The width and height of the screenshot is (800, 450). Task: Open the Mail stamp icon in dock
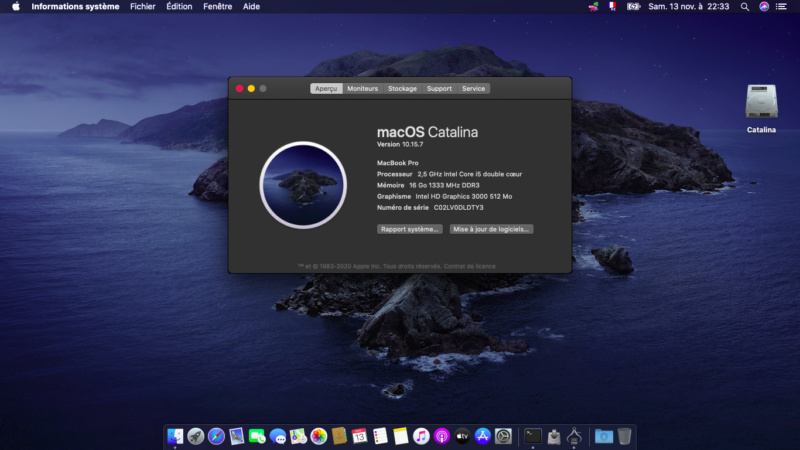237,436
